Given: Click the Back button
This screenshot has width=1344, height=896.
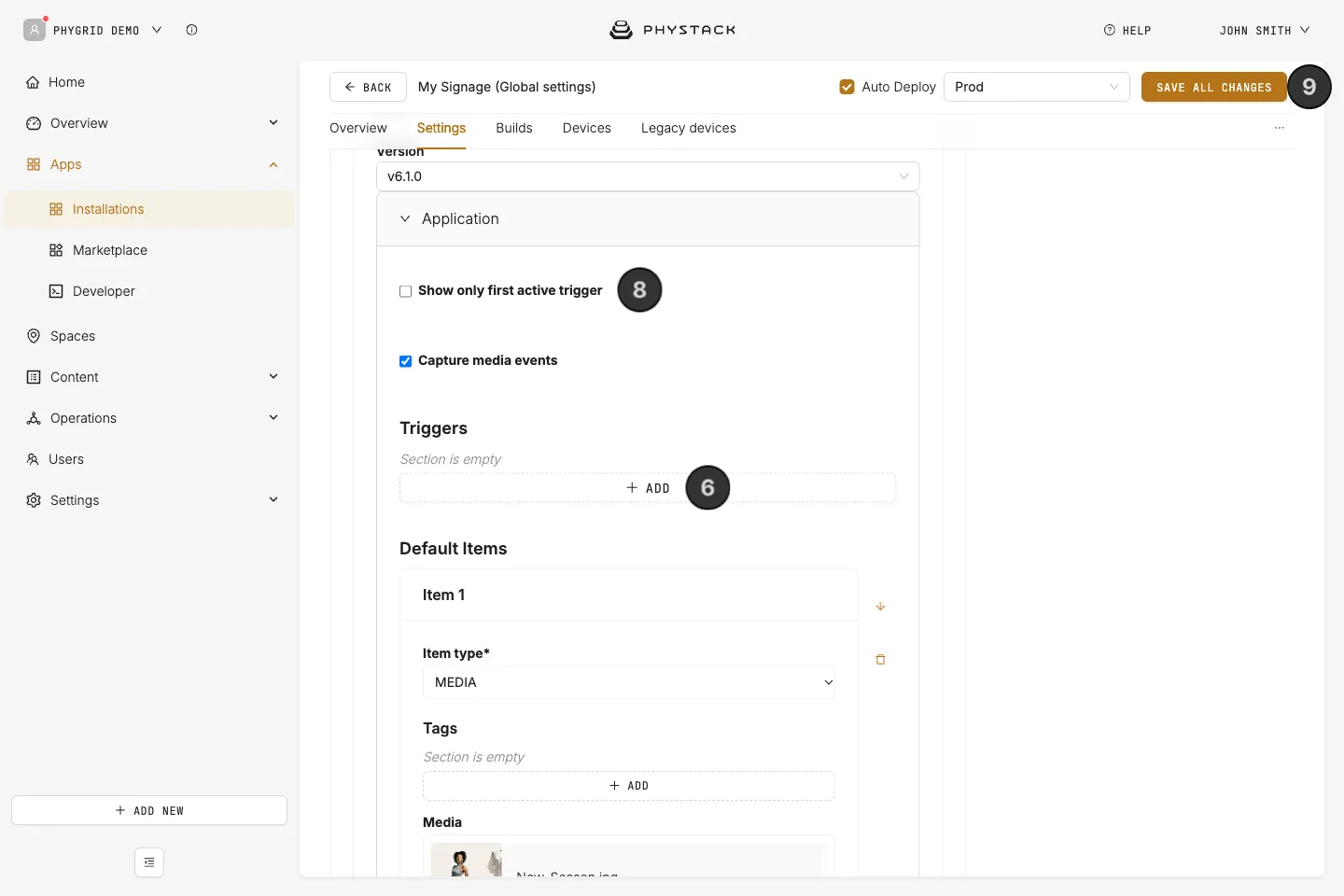Looking at the screenshot, I should pos(368,87).
